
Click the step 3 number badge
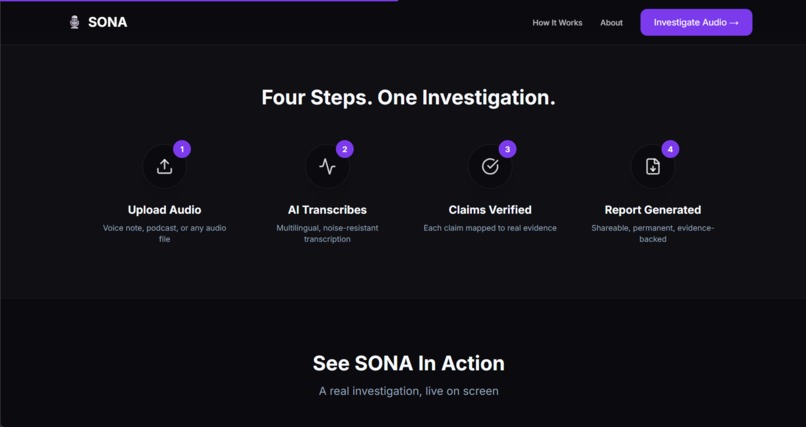click(x=507, y=149)
